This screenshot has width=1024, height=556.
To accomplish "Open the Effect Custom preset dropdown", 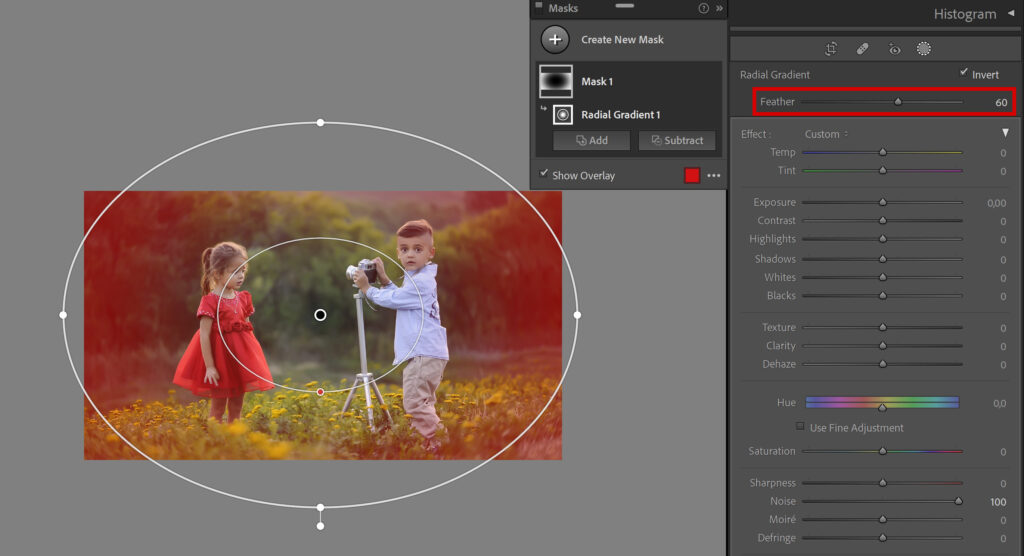I will (x=826, y=134).
